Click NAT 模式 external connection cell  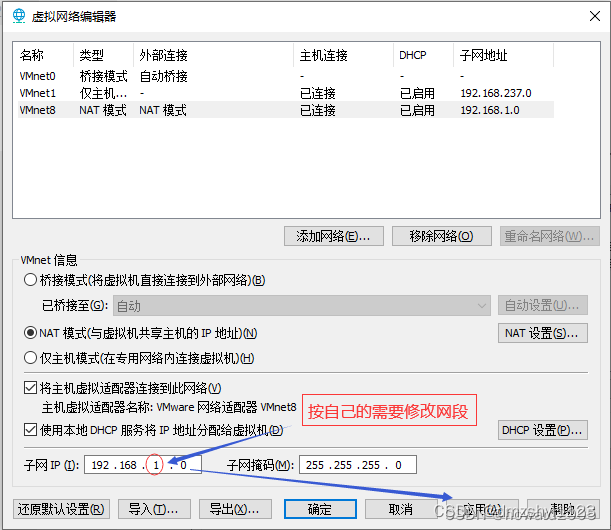tap(163, 110)
